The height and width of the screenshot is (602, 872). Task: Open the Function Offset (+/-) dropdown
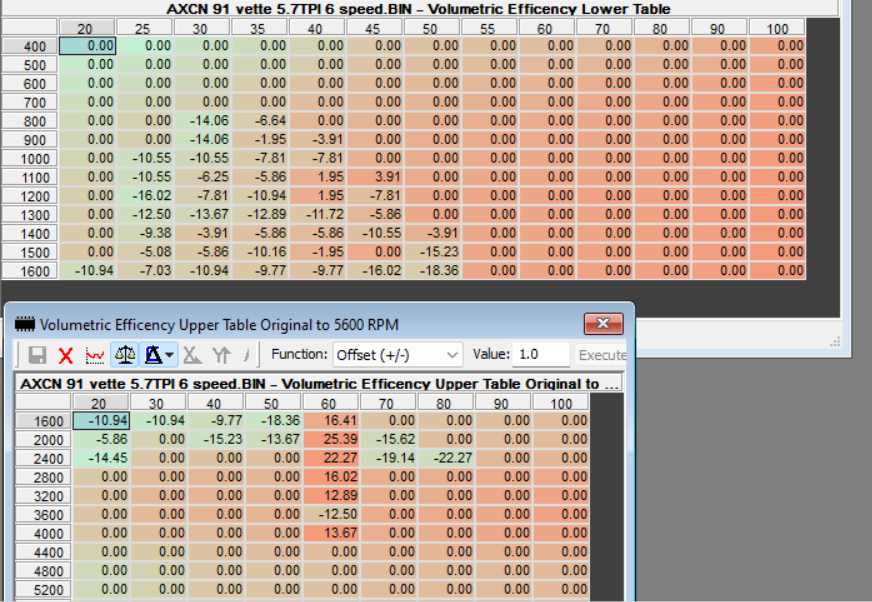[x=398, y=355]
